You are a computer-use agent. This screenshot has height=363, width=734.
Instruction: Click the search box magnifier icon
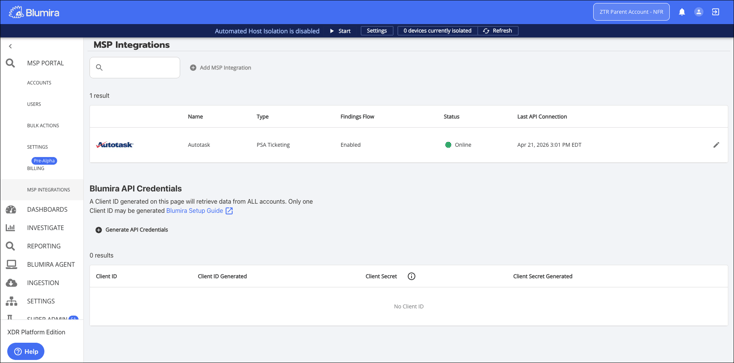[x=99, y=67]
